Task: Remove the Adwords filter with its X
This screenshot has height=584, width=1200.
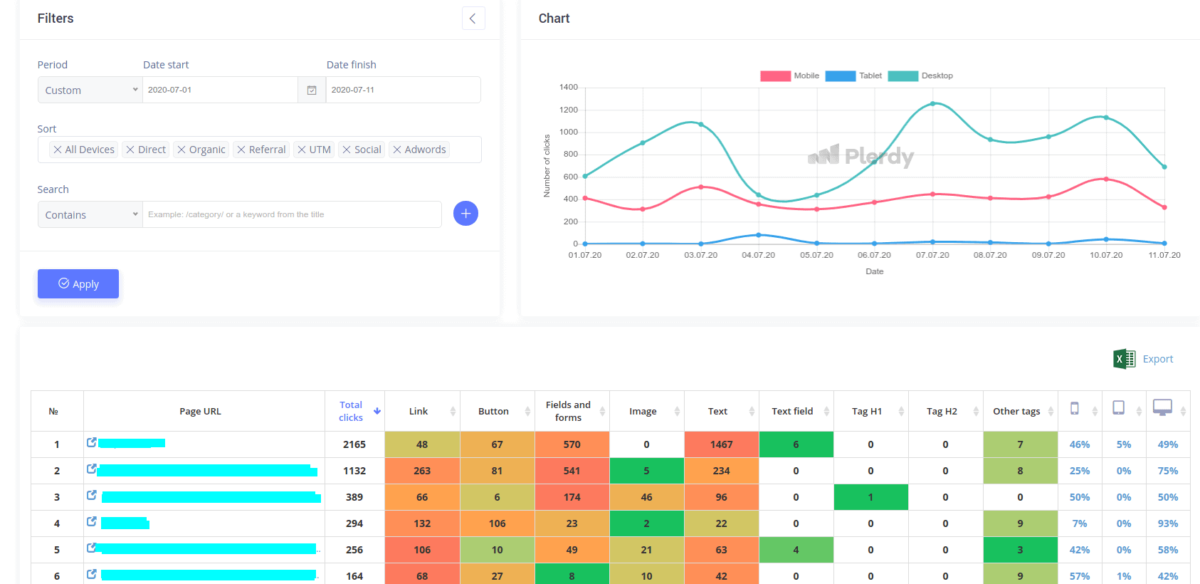Action: (398, 149)
